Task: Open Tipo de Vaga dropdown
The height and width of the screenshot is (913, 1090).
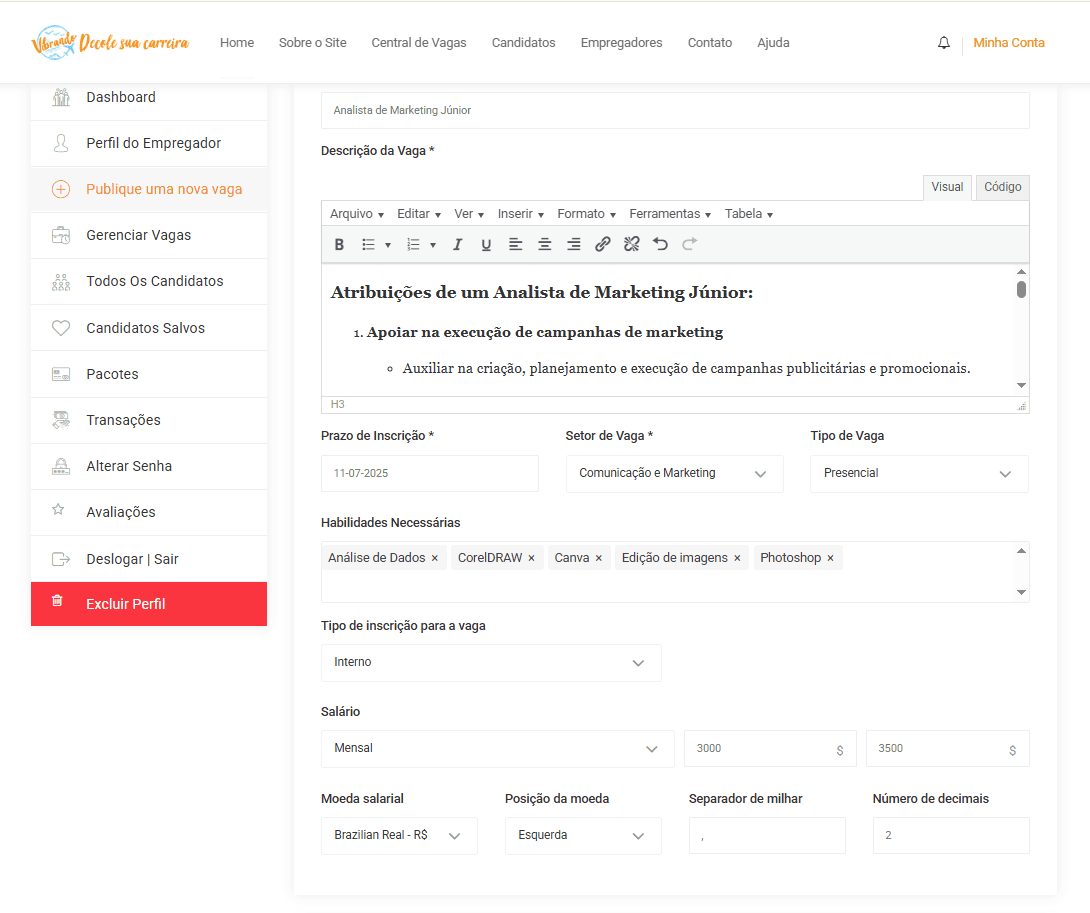Action: 919,474
